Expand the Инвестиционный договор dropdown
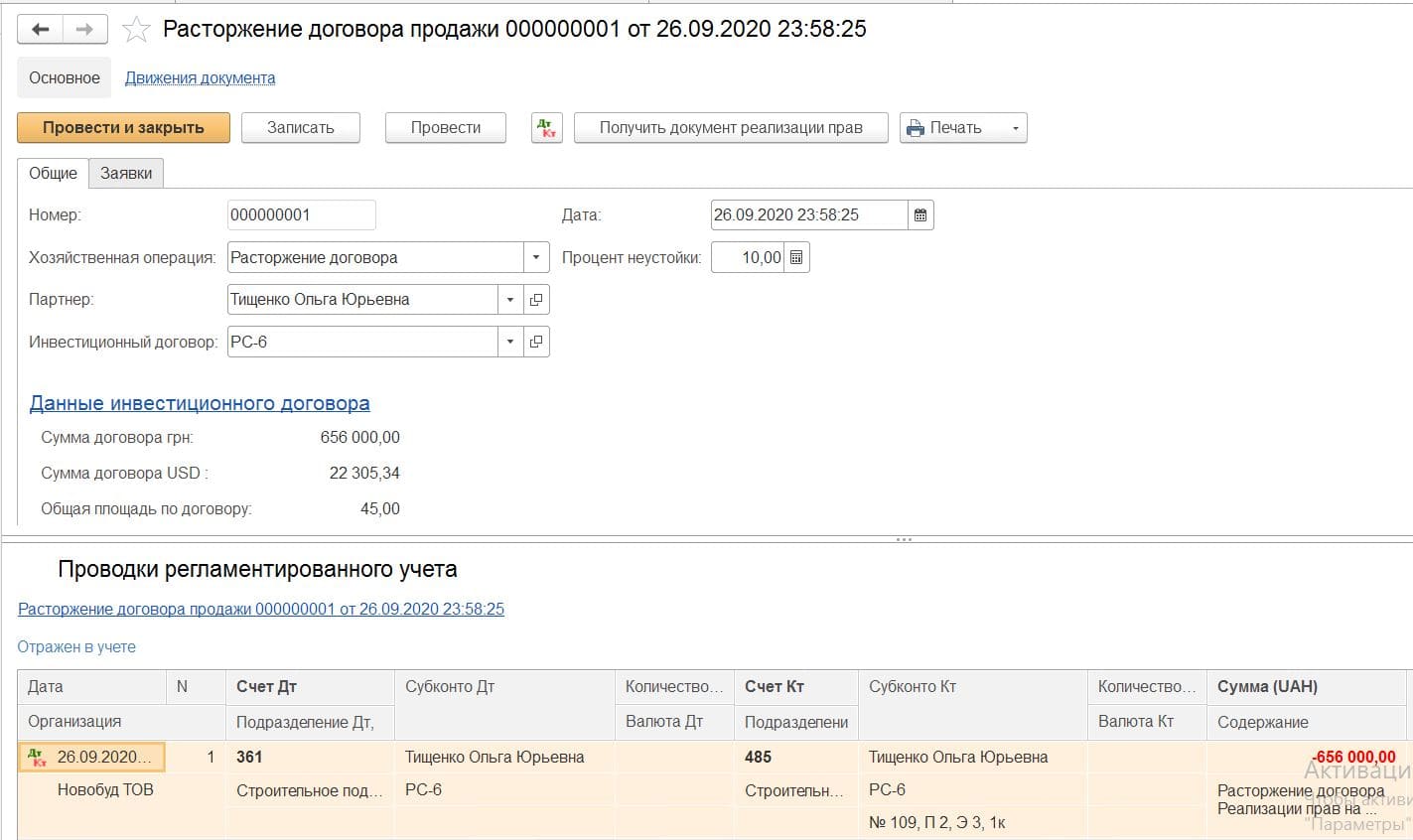 (510, 343)
